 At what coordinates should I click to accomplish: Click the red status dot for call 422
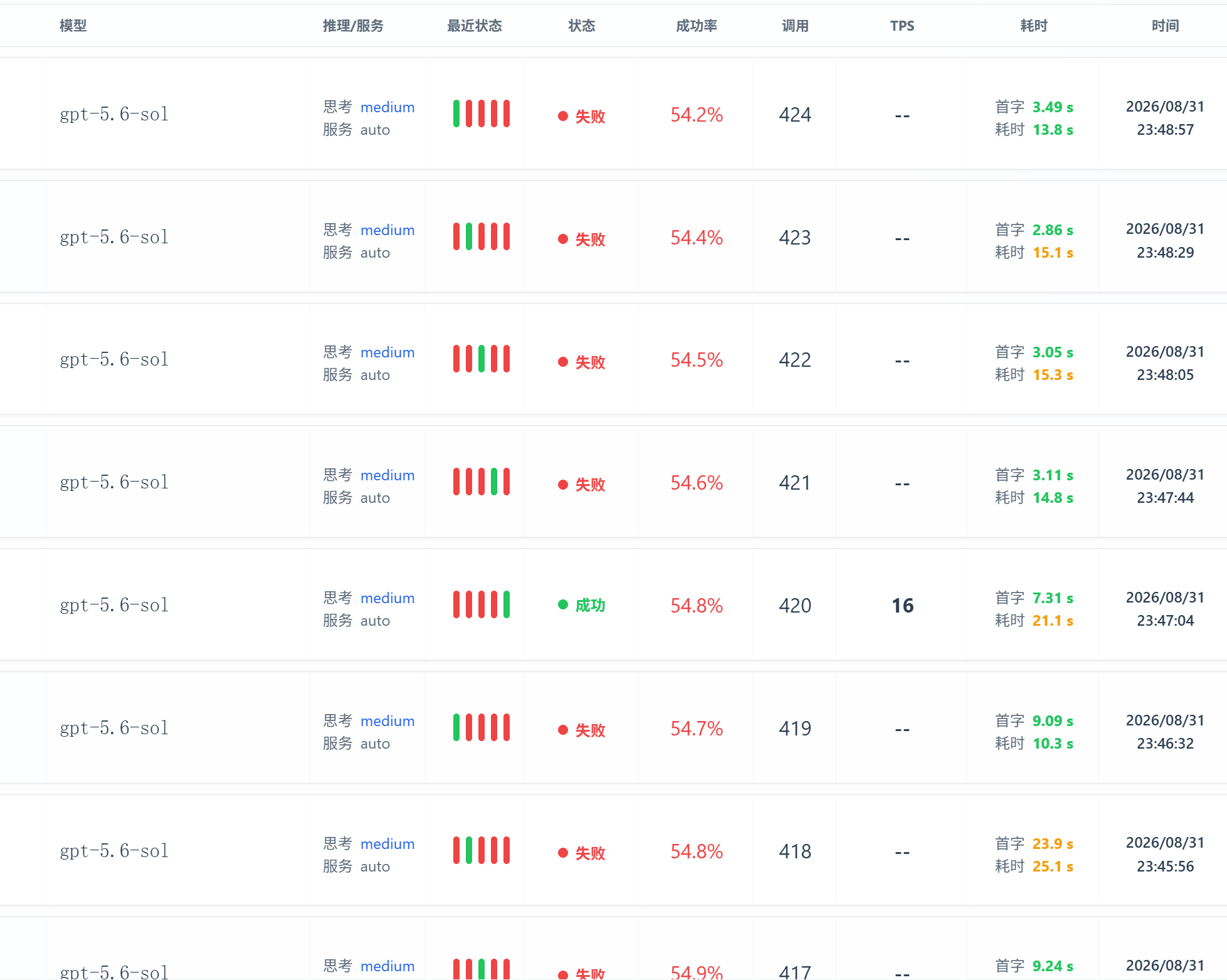point(563,362)
